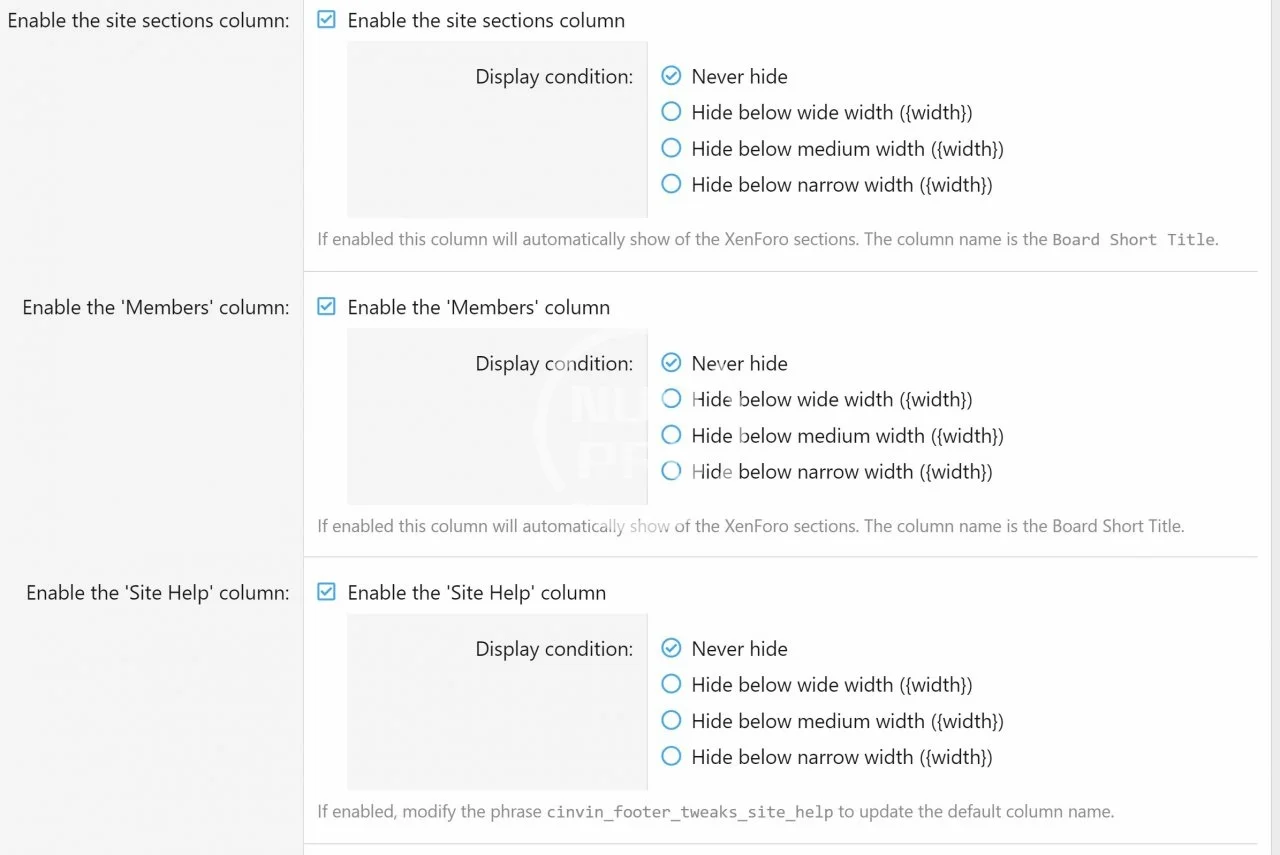Viewport: 1280px width, 855px height.
Task: Click the 'Enable the Members column:' row label
Action: 156,307
